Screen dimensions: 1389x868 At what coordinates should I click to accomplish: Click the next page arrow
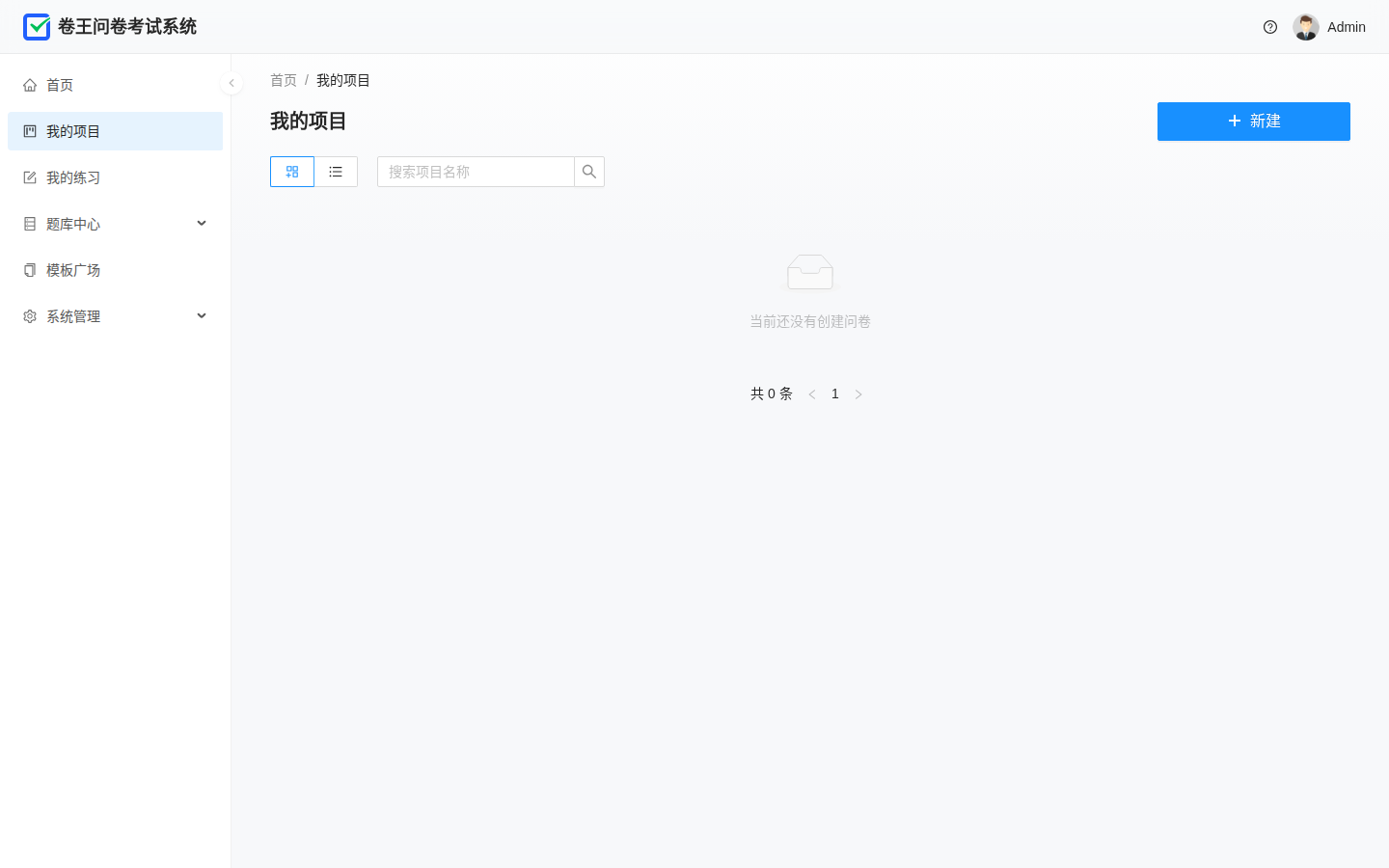[x=858, y=393]
